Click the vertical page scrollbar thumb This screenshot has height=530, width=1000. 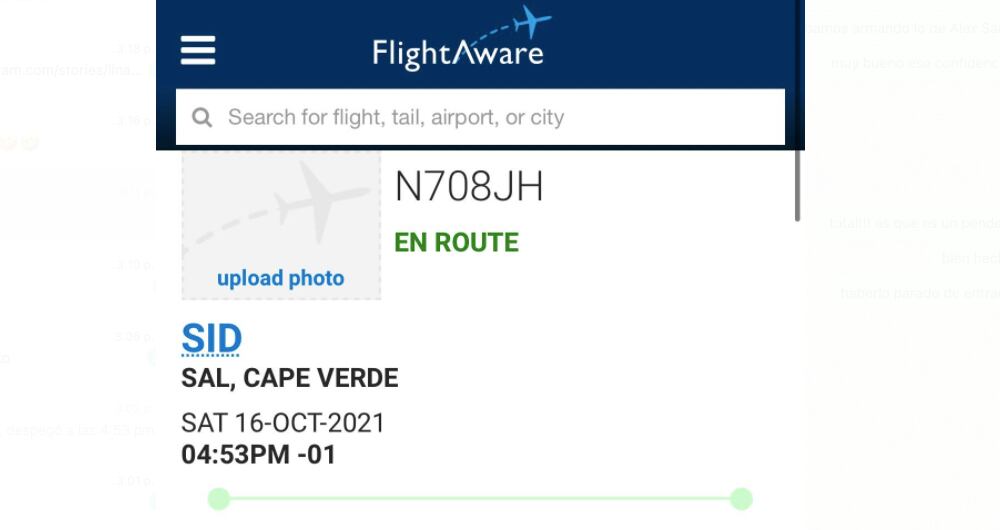point(797,185)
